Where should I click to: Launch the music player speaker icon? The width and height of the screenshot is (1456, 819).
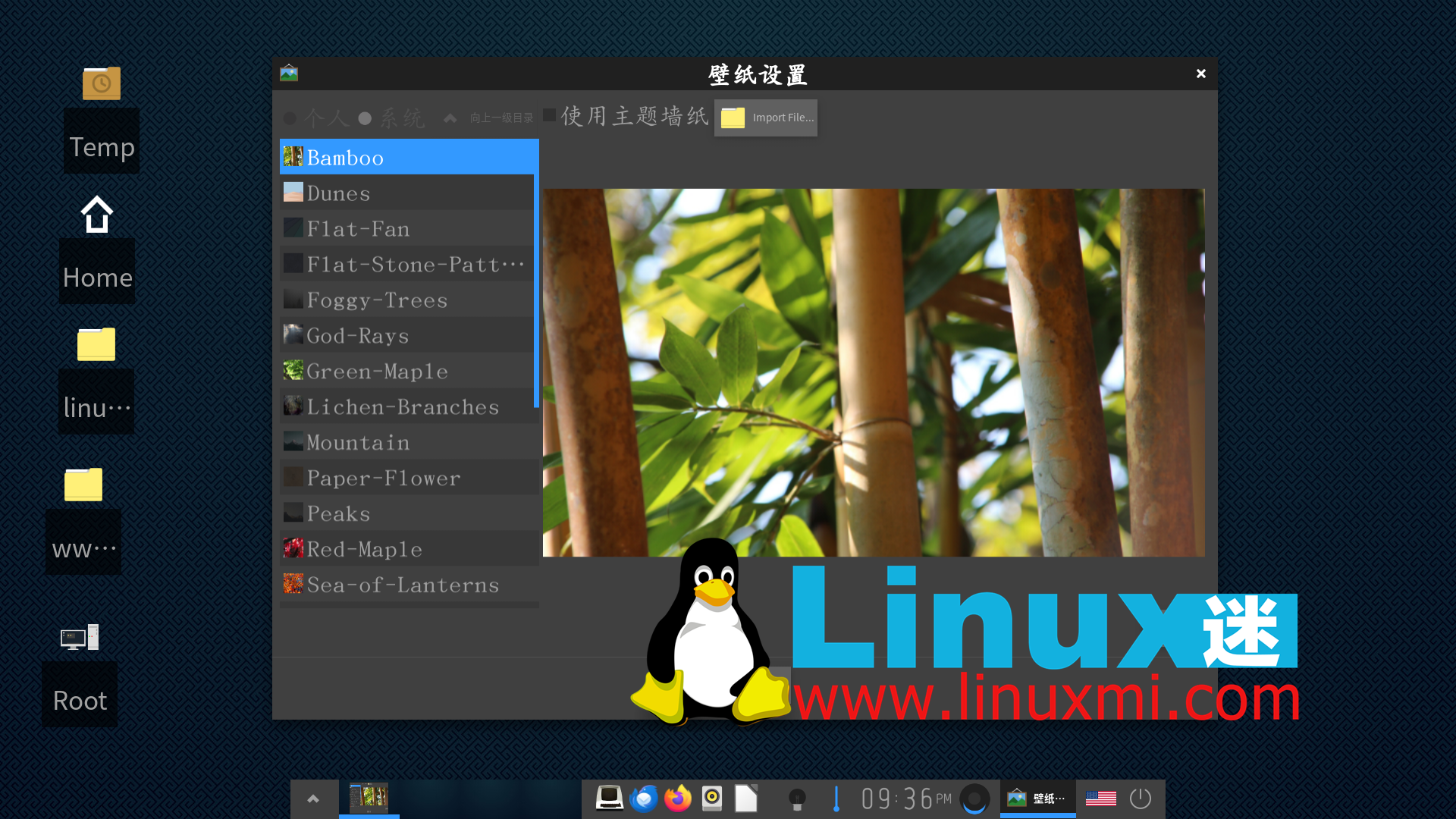712,799
